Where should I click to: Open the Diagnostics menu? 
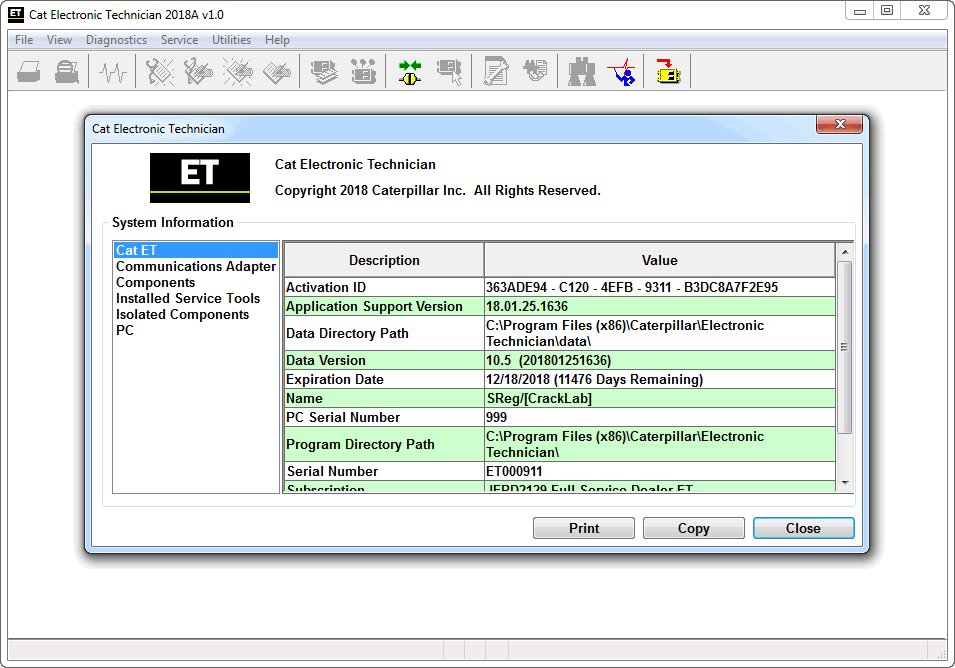point(116,40)
